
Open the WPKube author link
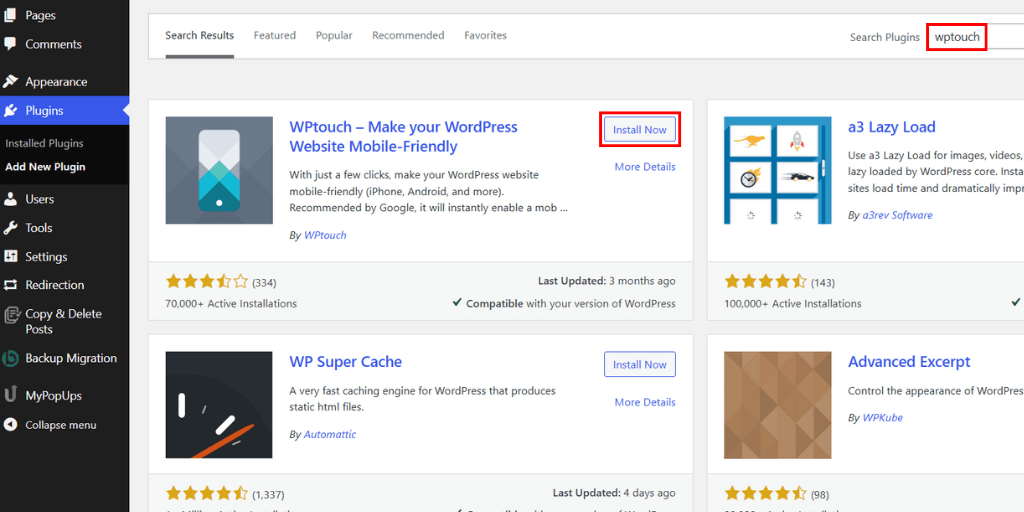882,417
